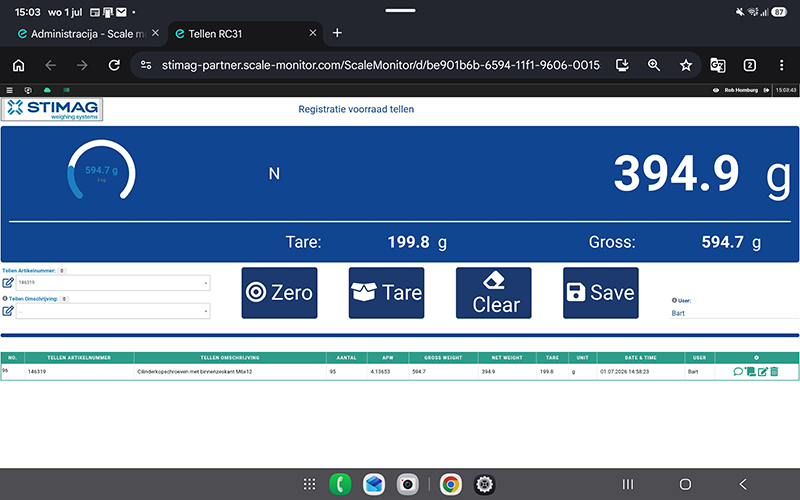Screen dimensions: 800x500
Task: Reload the page with the refresh icon
Action: click(114, 65)
